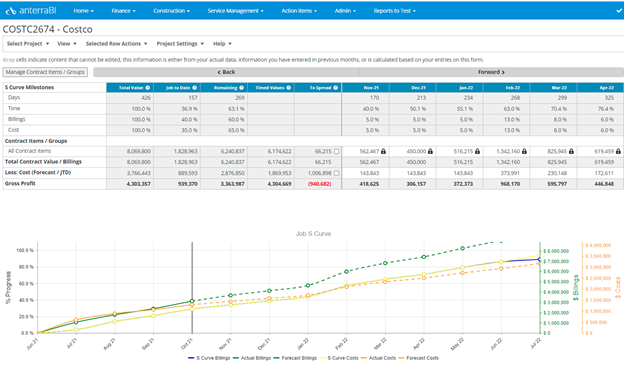Open the Admin dropdown menu

[x=345, y=11]
